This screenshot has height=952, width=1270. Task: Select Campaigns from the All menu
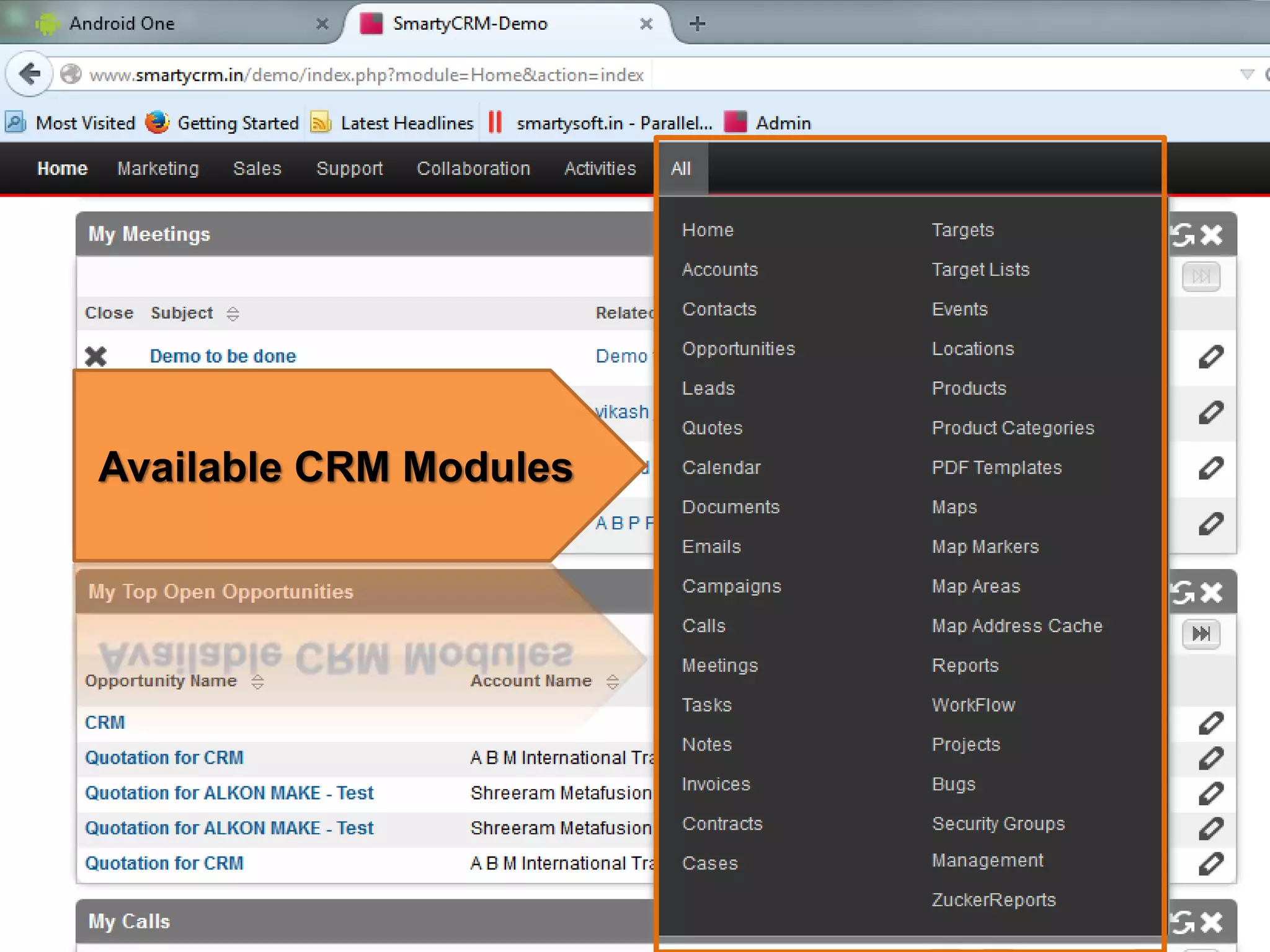coord(732,586)
